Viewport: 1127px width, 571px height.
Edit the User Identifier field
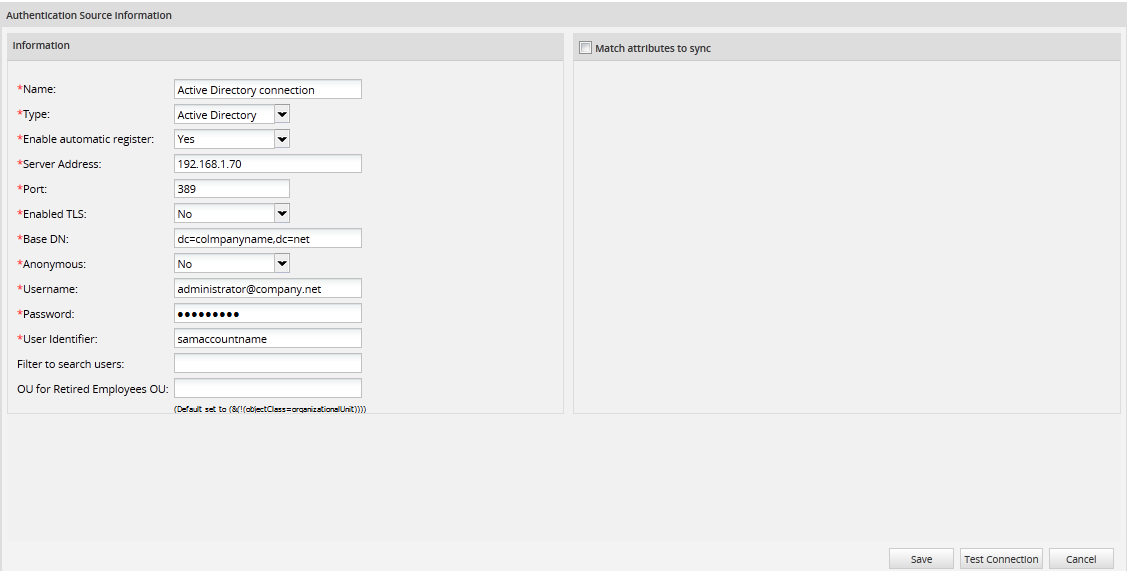pyautogui.click(x=267, y=339)
